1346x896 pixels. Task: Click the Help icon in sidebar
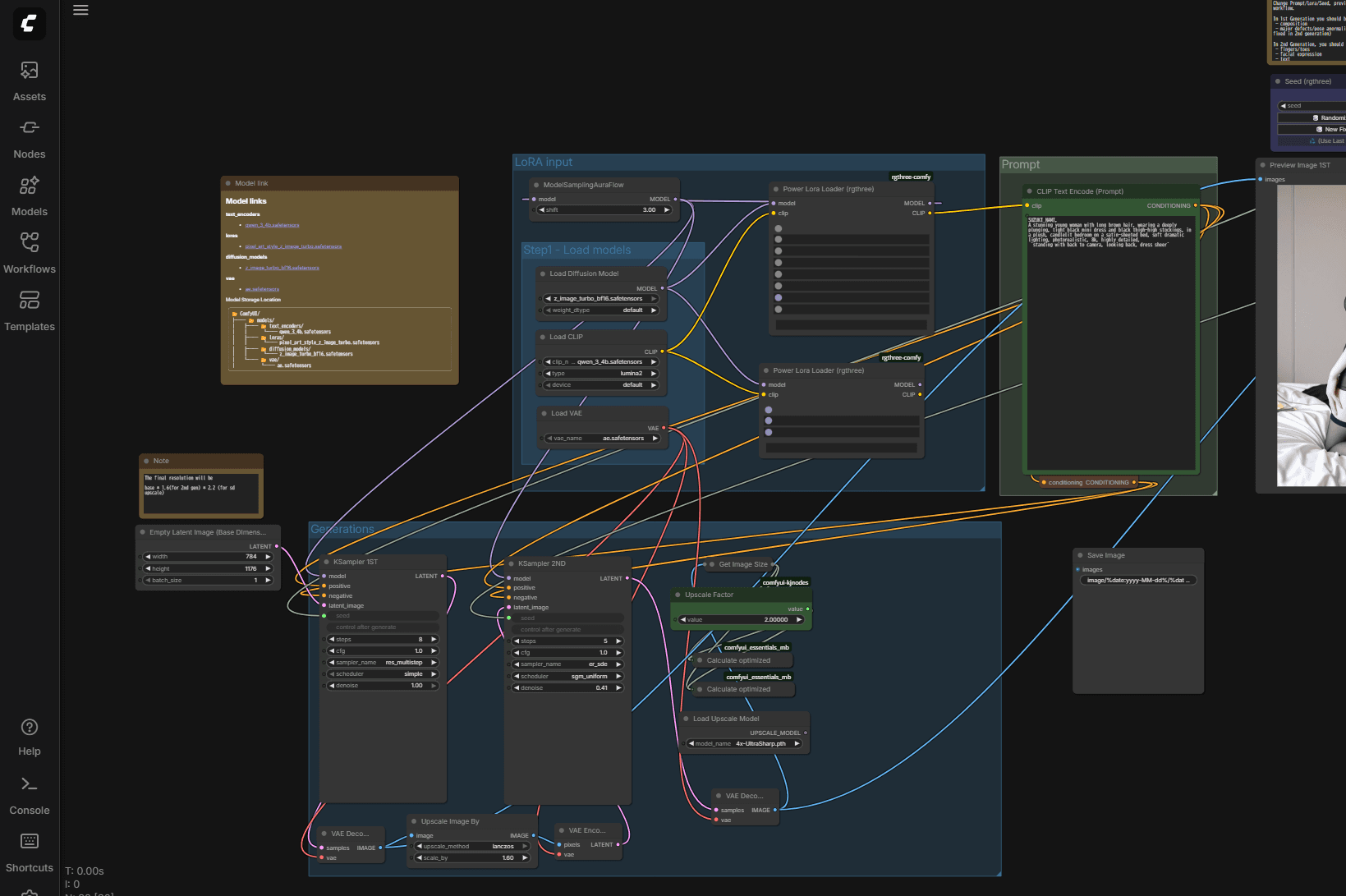(30, 736)
